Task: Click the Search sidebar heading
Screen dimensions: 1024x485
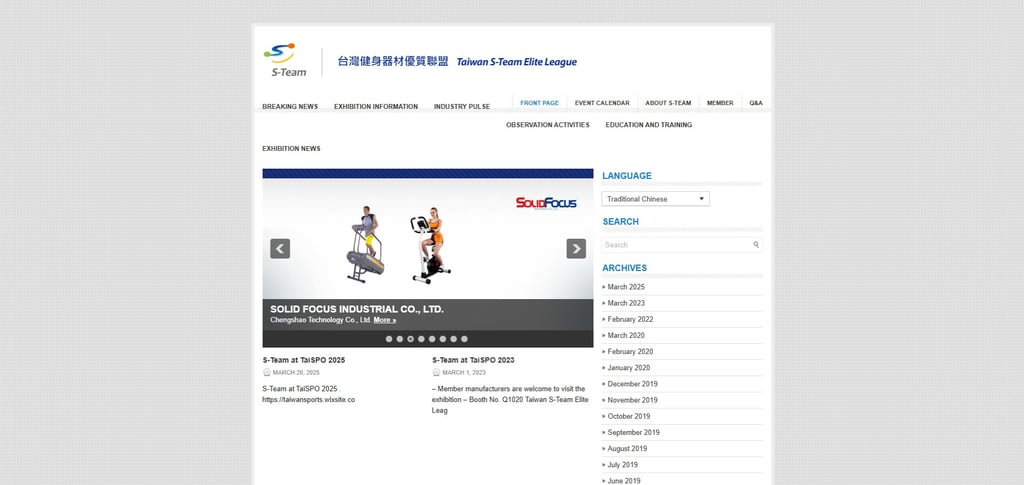Action: [x=620, y=222]
